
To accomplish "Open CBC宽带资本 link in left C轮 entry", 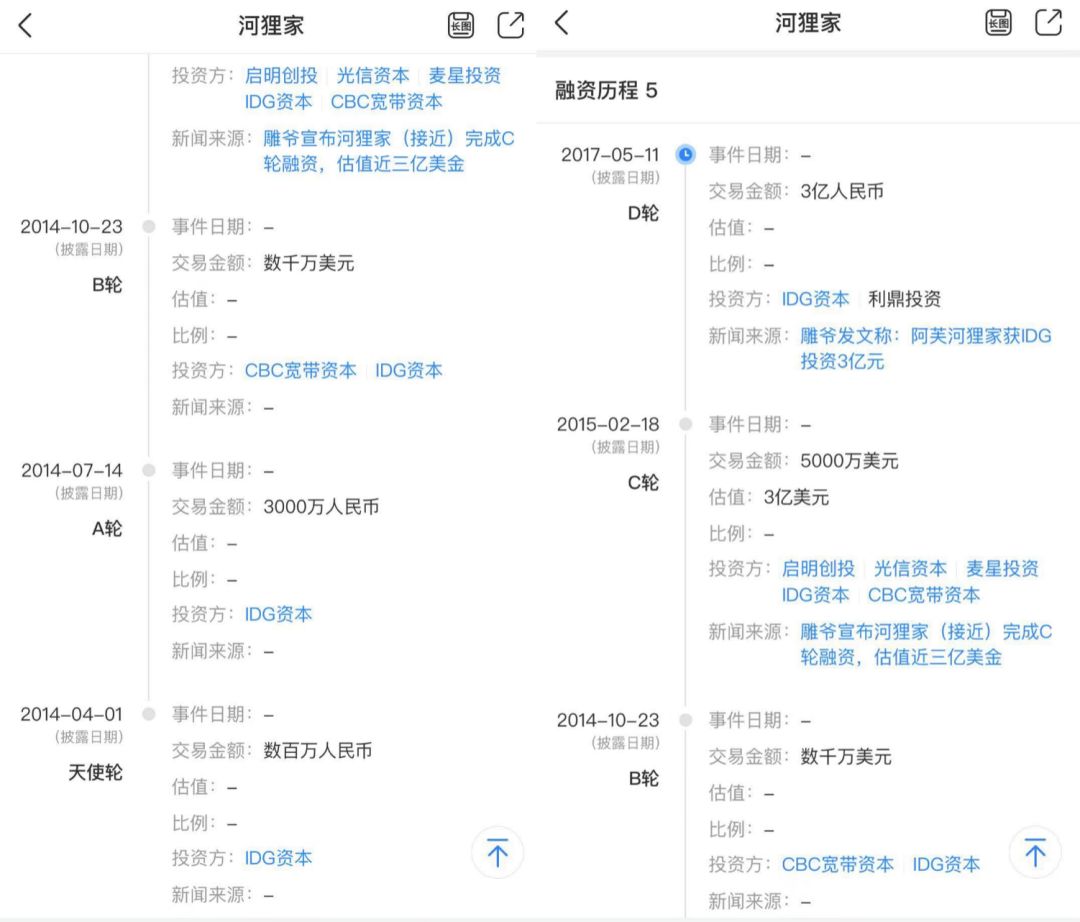I will (386, 102).
